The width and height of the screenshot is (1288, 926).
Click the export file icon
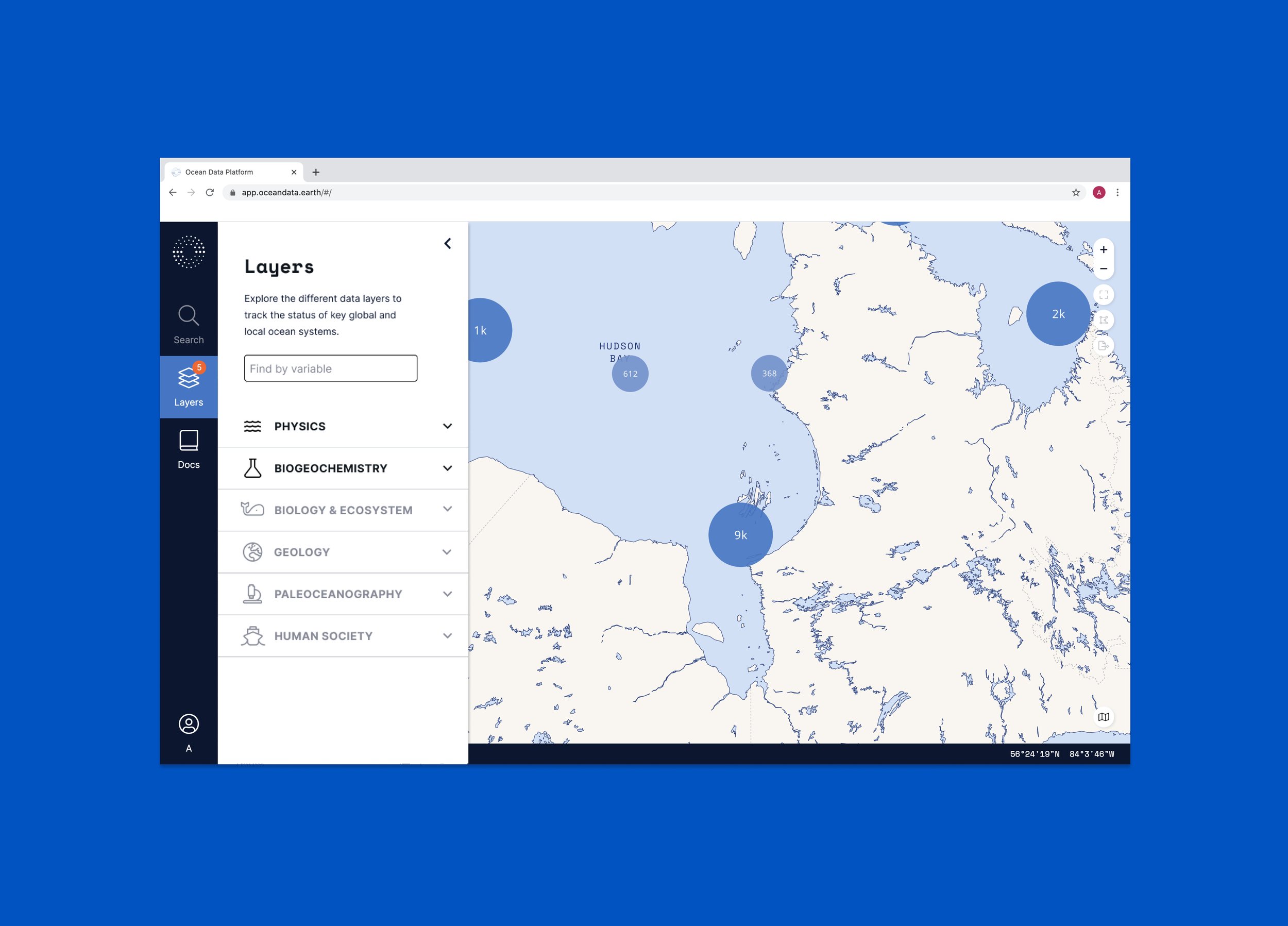1103,345
